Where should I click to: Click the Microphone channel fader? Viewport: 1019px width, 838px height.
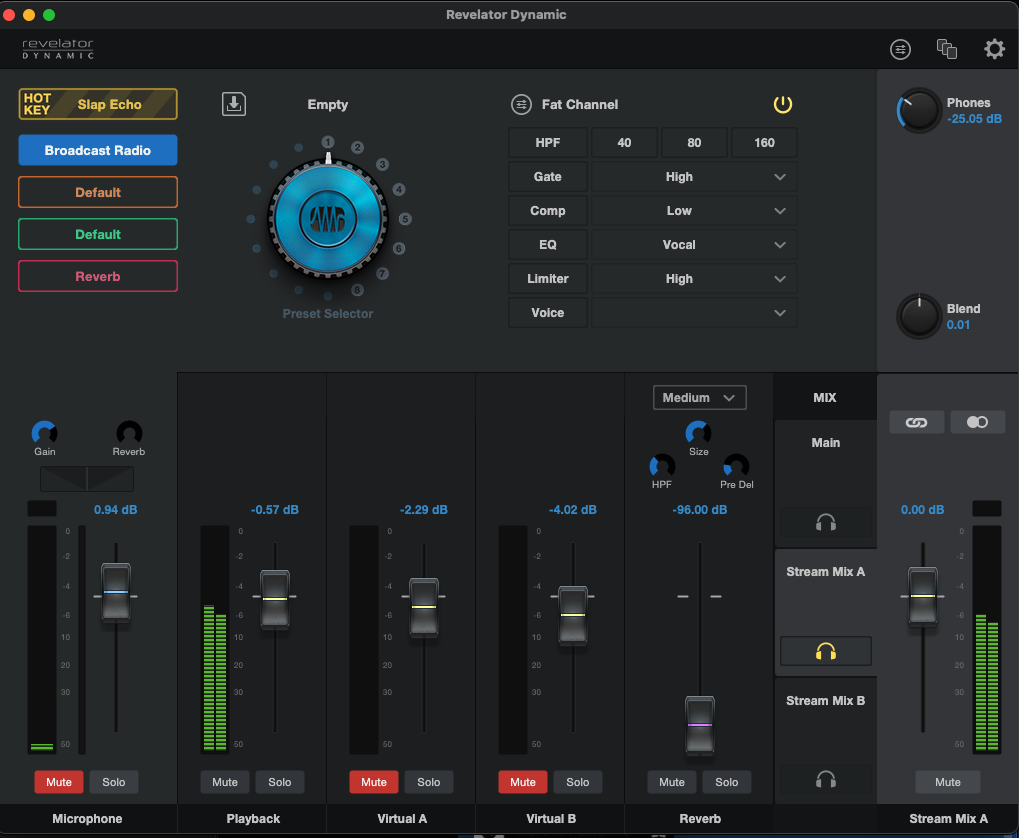tap(116, 592)
